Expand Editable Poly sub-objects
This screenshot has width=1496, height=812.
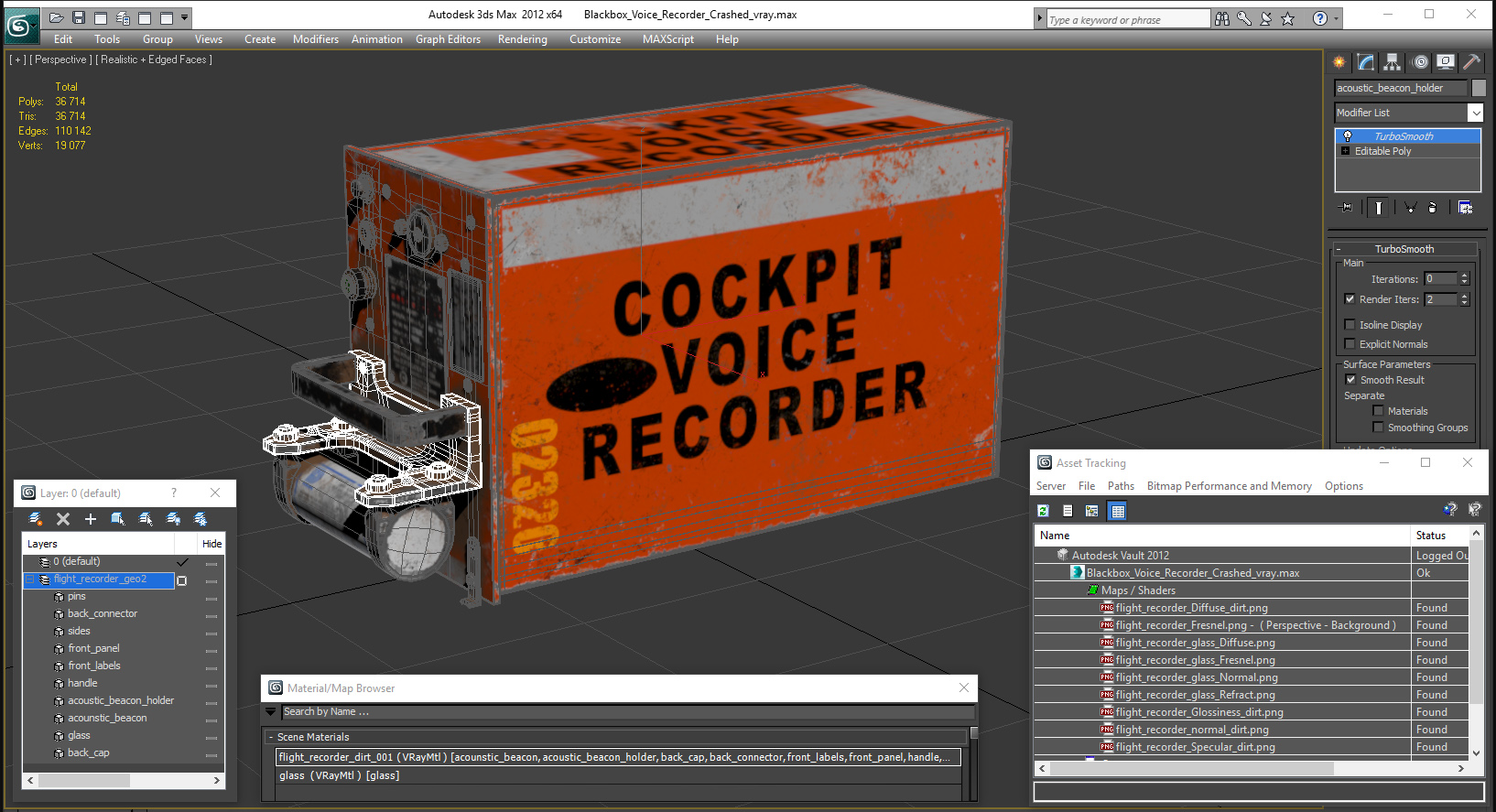(1345, 151)
